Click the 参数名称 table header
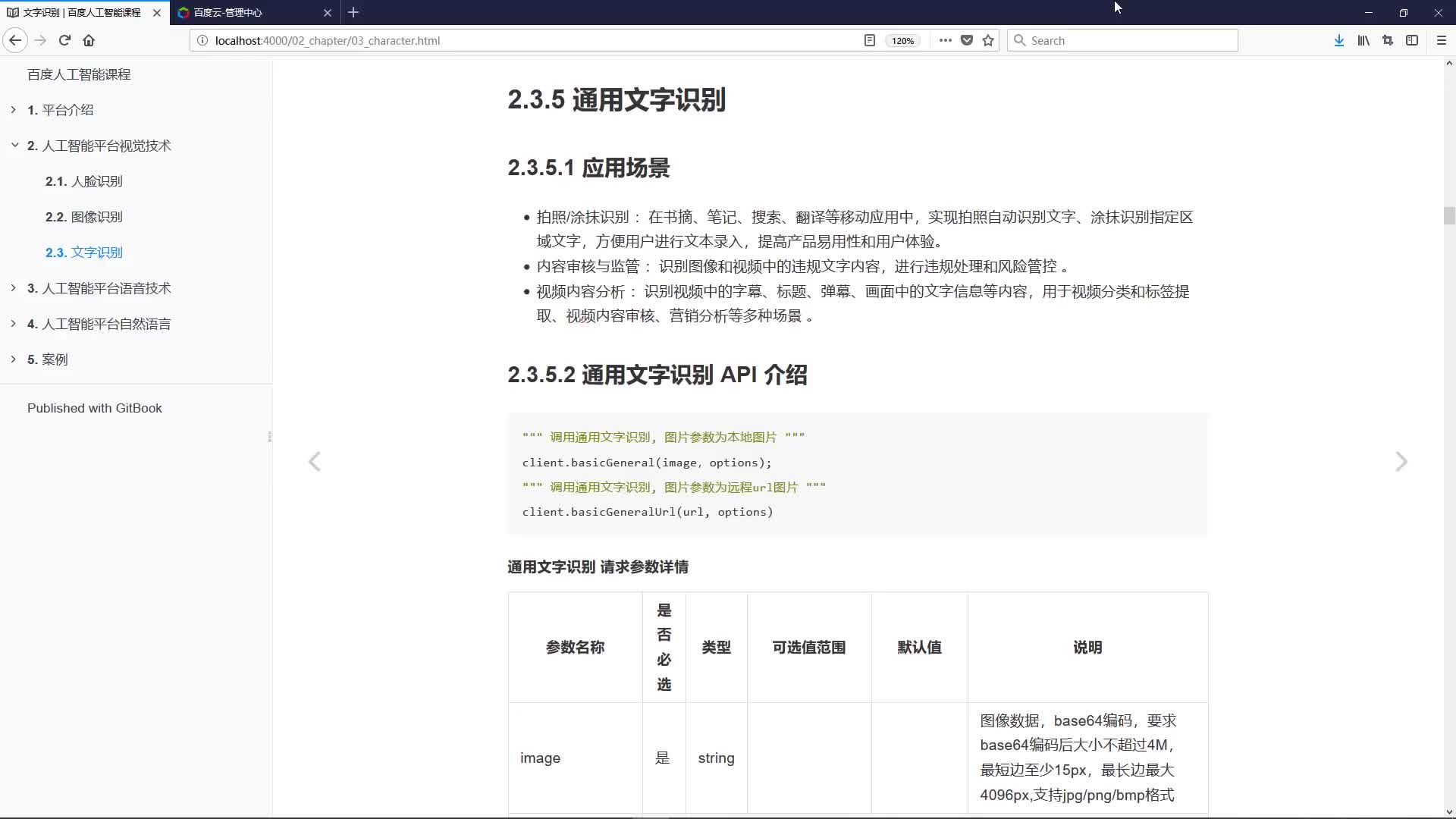 [x=575, y=648]
